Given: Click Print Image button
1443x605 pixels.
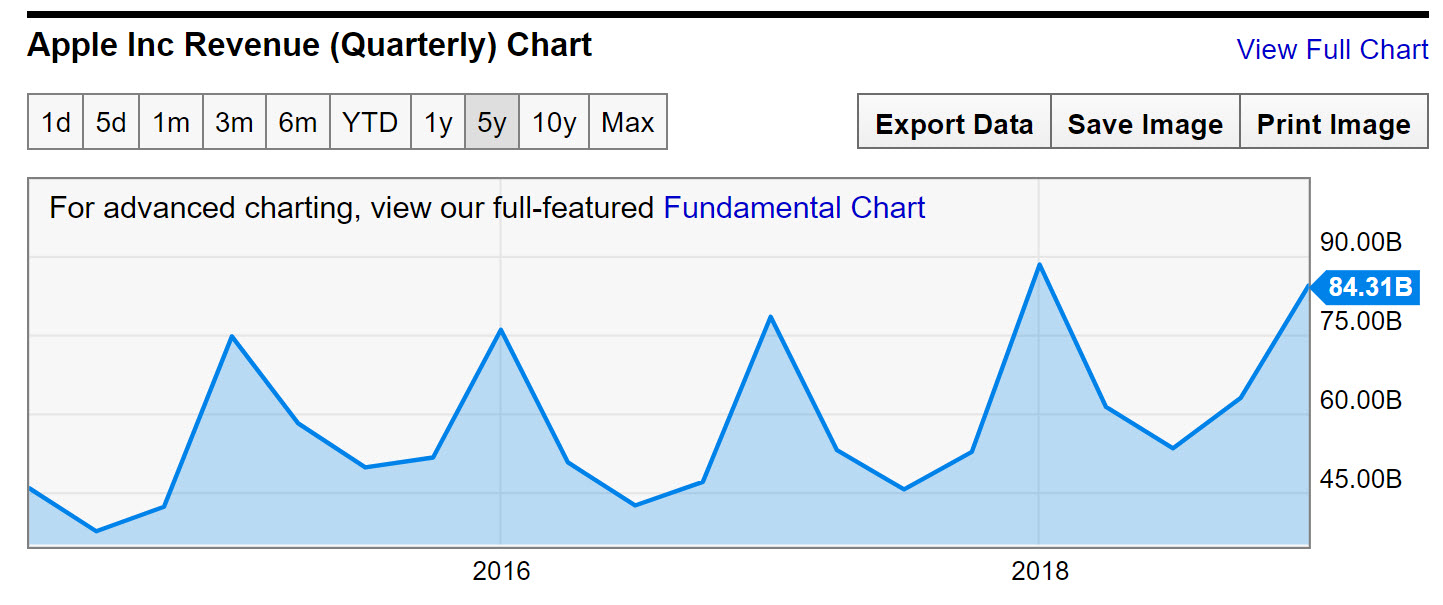Looking at the screenshot, I should (1334, 124).
